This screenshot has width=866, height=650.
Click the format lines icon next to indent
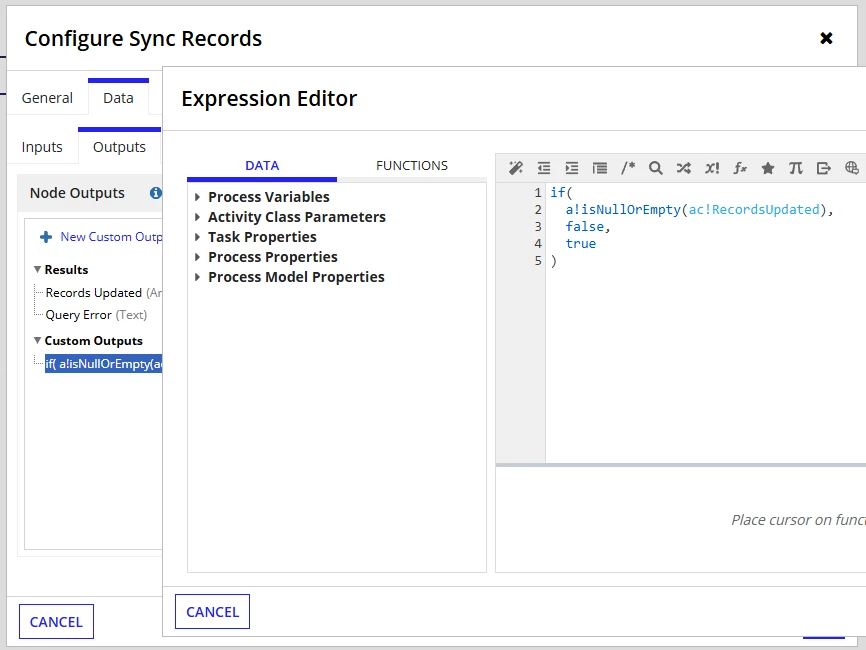(x=600, y=168)
